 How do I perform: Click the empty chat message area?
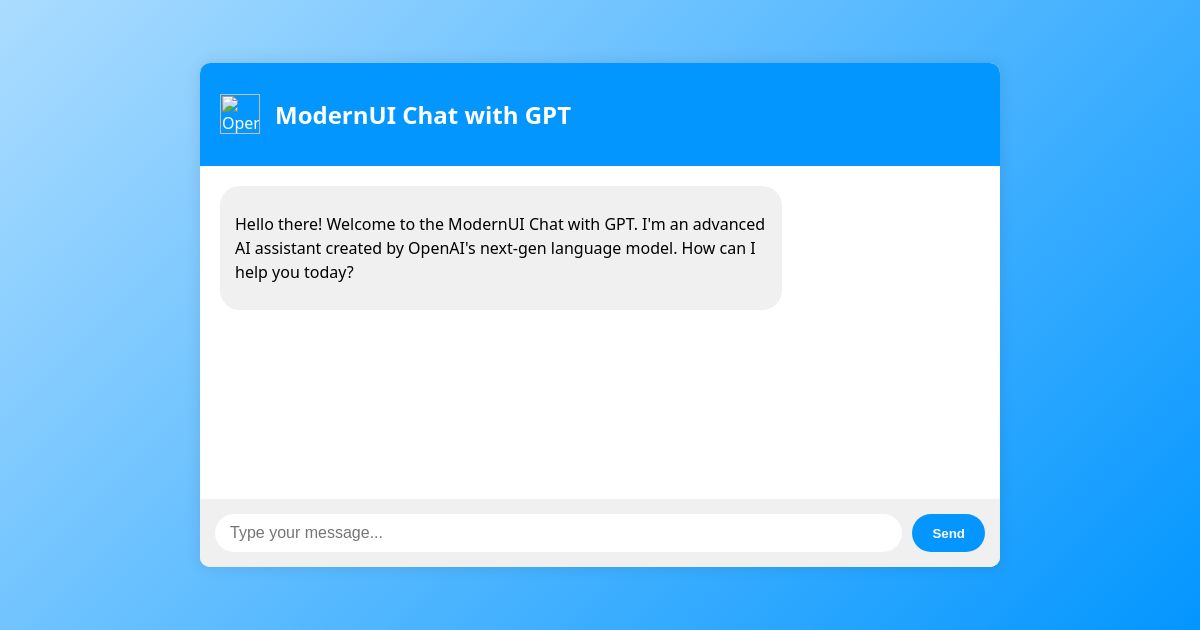tap(600, 400)
